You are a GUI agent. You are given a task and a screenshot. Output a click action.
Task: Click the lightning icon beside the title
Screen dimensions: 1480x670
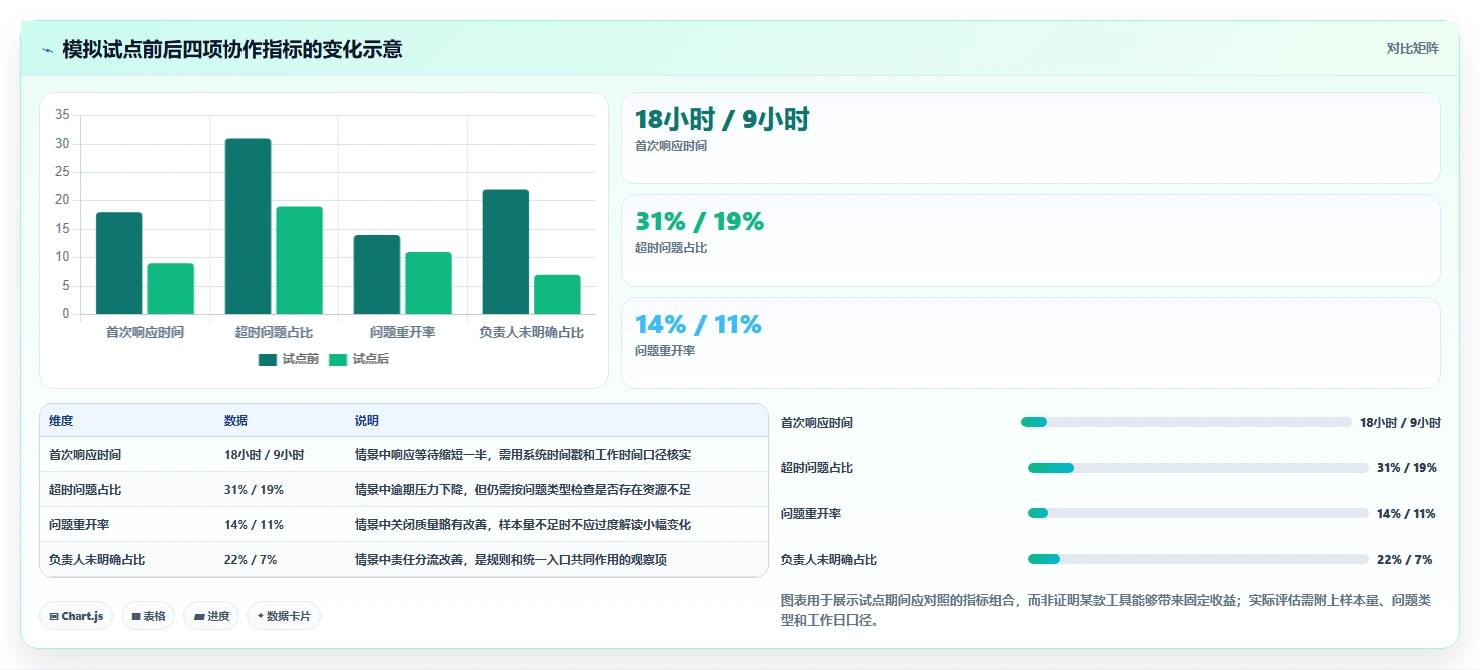(x=47, y=50)
